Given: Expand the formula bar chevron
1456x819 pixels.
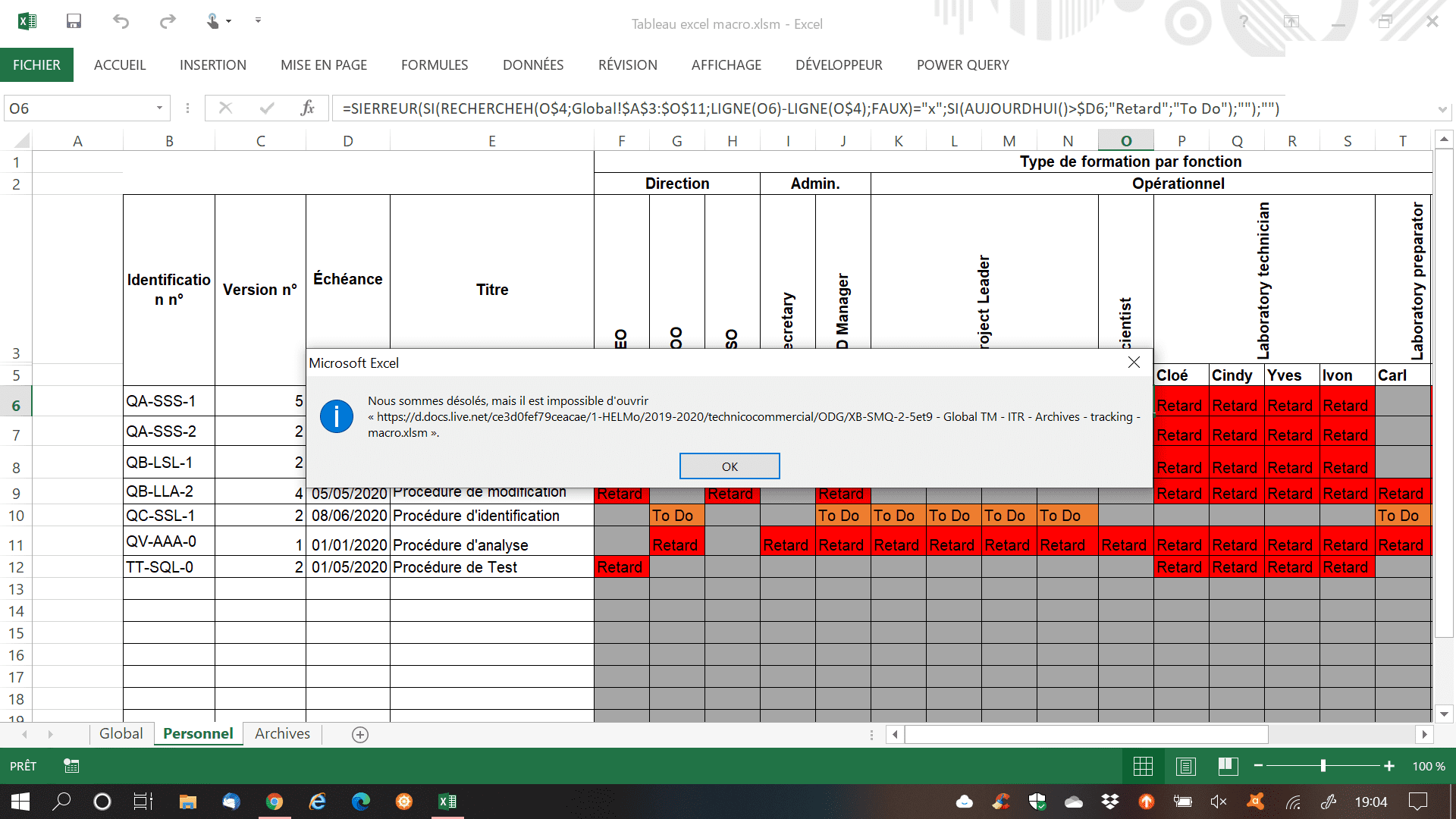Looking at the screenshot, I should (1442, 109).
